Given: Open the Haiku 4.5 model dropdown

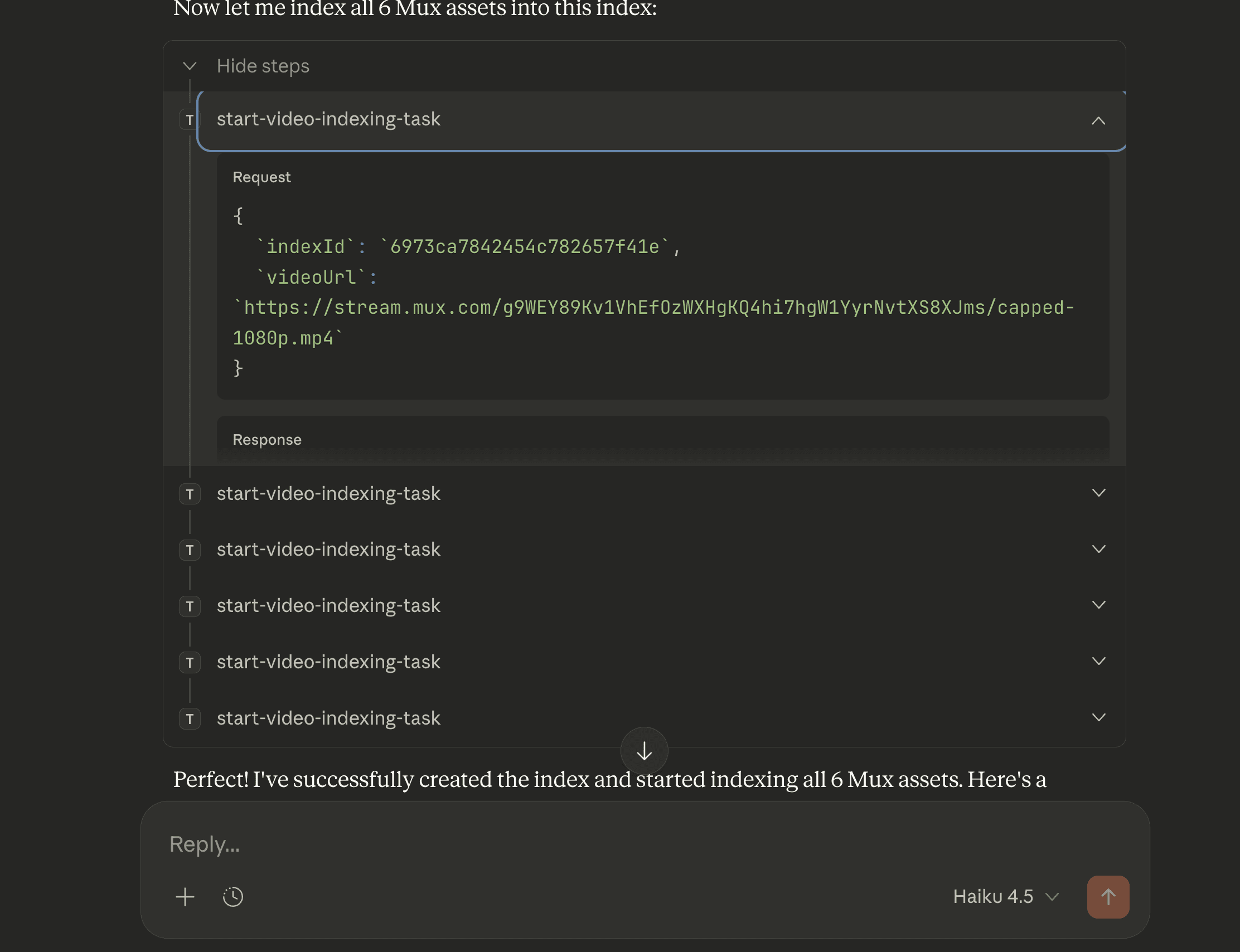Looking at the screenshot, I should point(1005,896).
